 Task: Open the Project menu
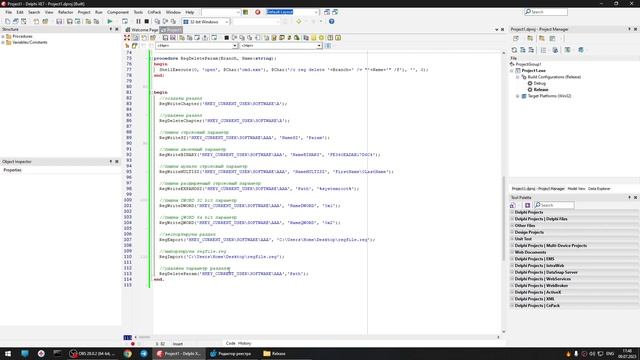84,12
